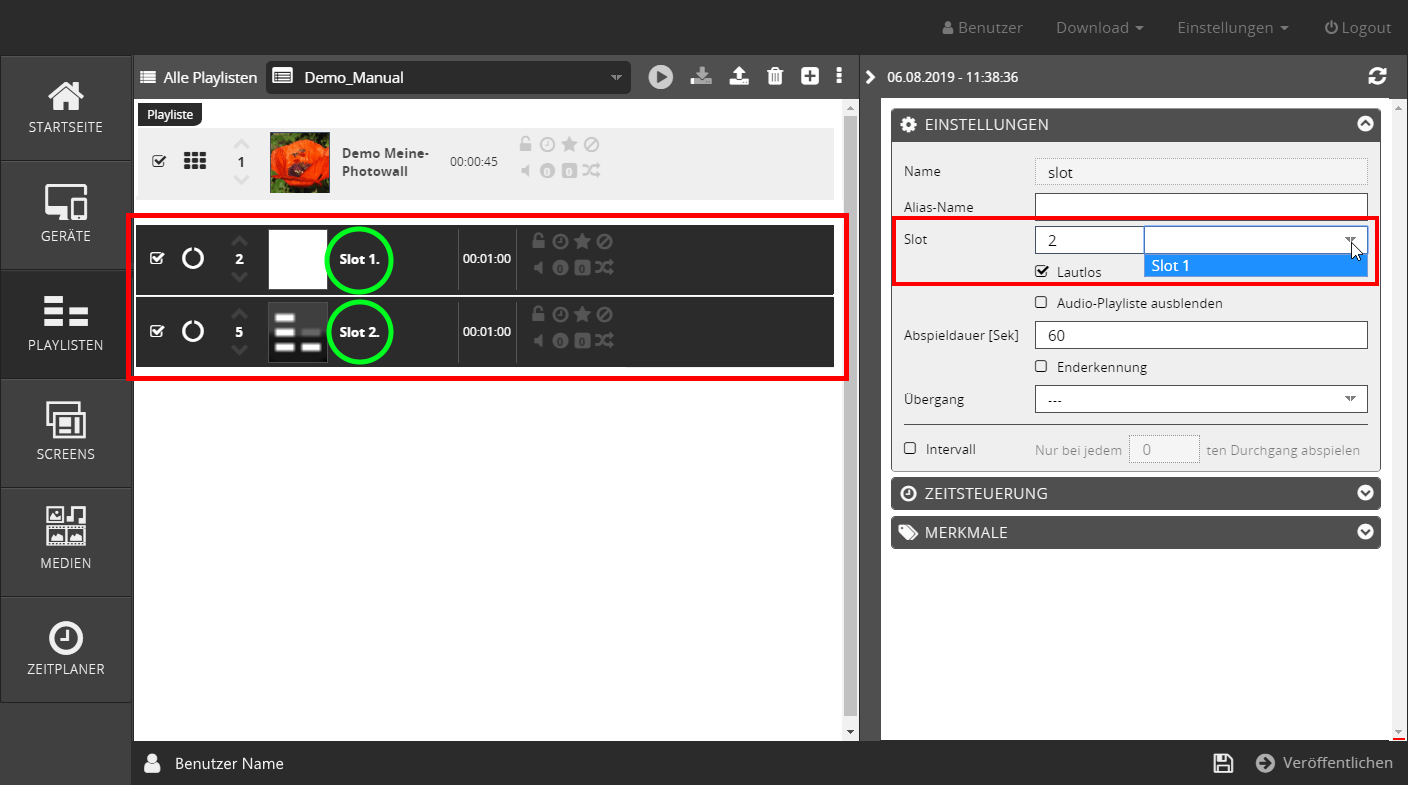Click the spinner type icon in Slot 2 row
The width and height of the screenshot is (1408, 785).
pyautogui.click(x=193, y=331)
